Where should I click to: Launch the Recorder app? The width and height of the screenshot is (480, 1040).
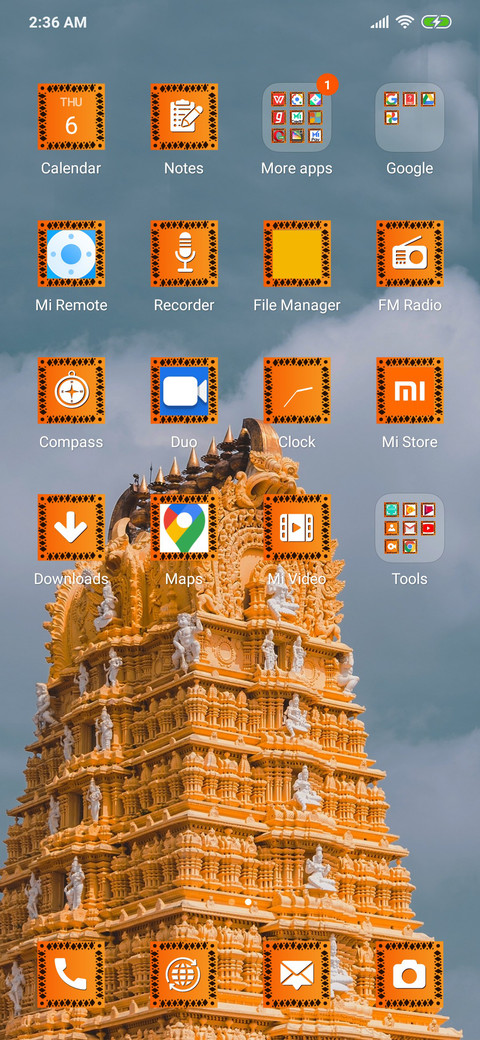tap(184, 254)
